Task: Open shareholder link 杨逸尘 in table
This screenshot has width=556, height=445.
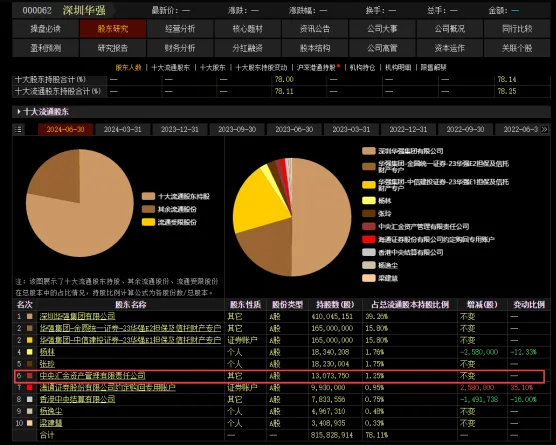Action: coord(51,411)
